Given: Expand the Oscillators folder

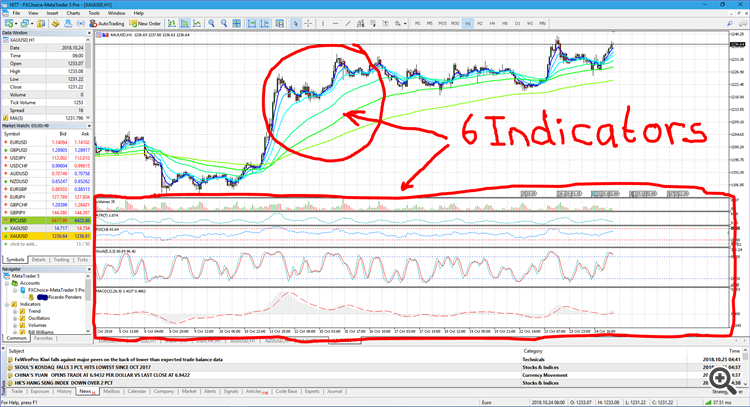Looking at the screenshot, I should (x=15, y=318).
